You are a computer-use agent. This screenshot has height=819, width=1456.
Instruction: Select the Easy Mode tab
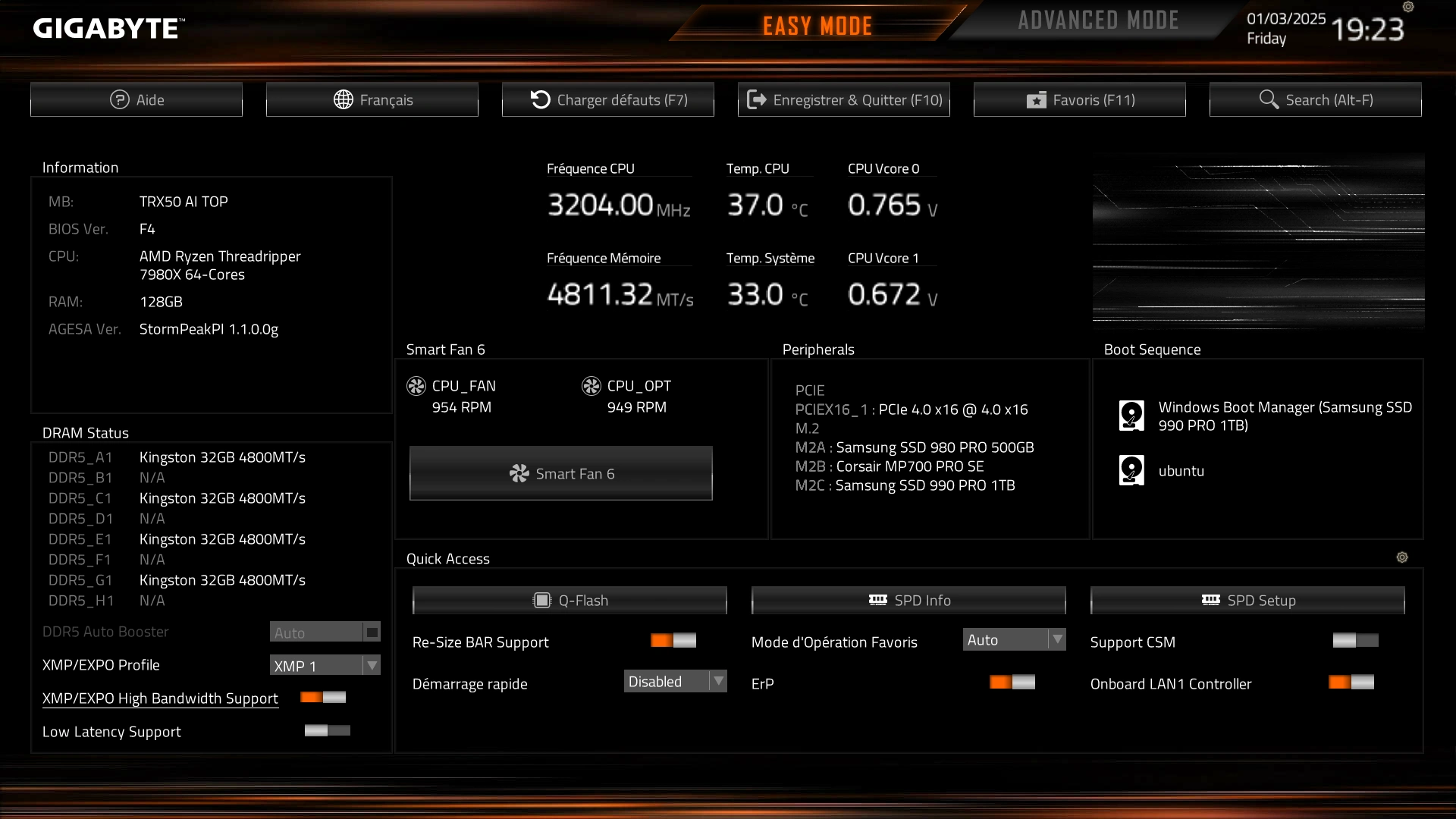(817, 26)
